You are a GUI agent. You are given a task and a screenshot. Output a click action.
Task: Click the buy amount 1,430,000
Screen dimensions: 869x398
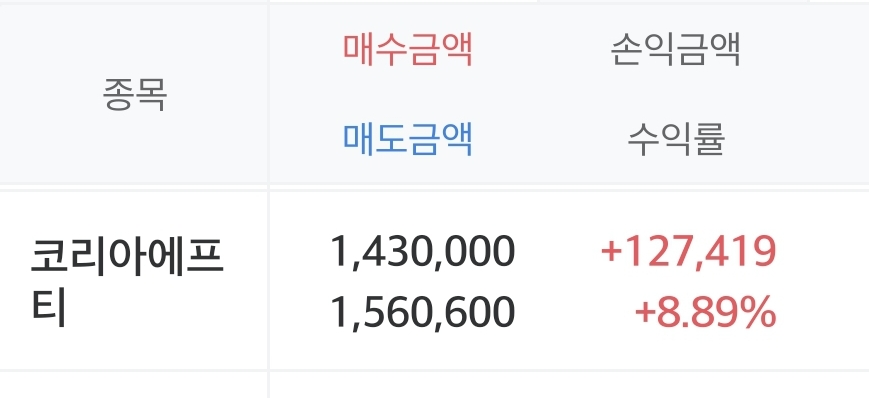(x=422, y=252)
